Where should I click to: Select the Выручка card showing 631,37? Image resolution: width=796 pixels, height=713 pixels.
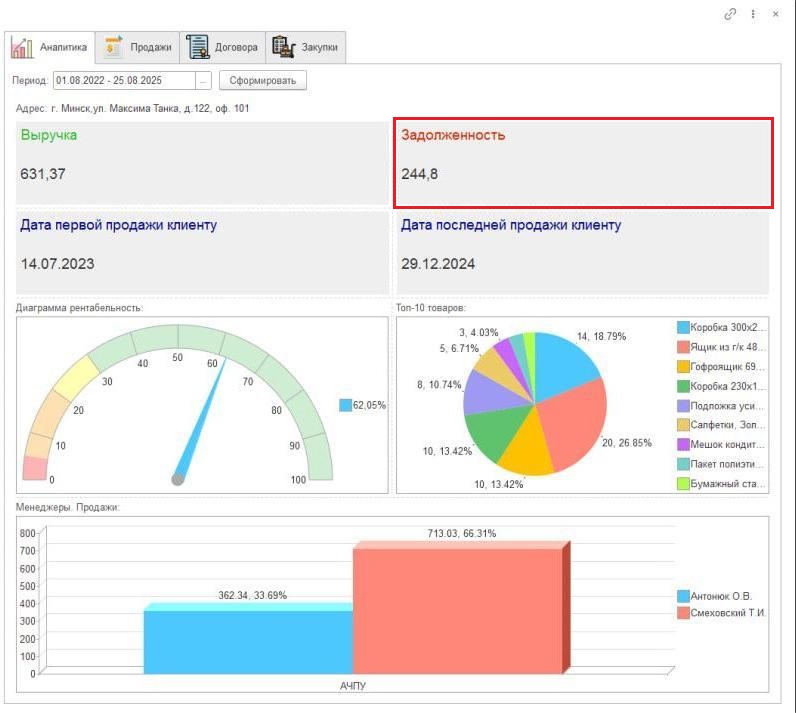click(203, 163)
